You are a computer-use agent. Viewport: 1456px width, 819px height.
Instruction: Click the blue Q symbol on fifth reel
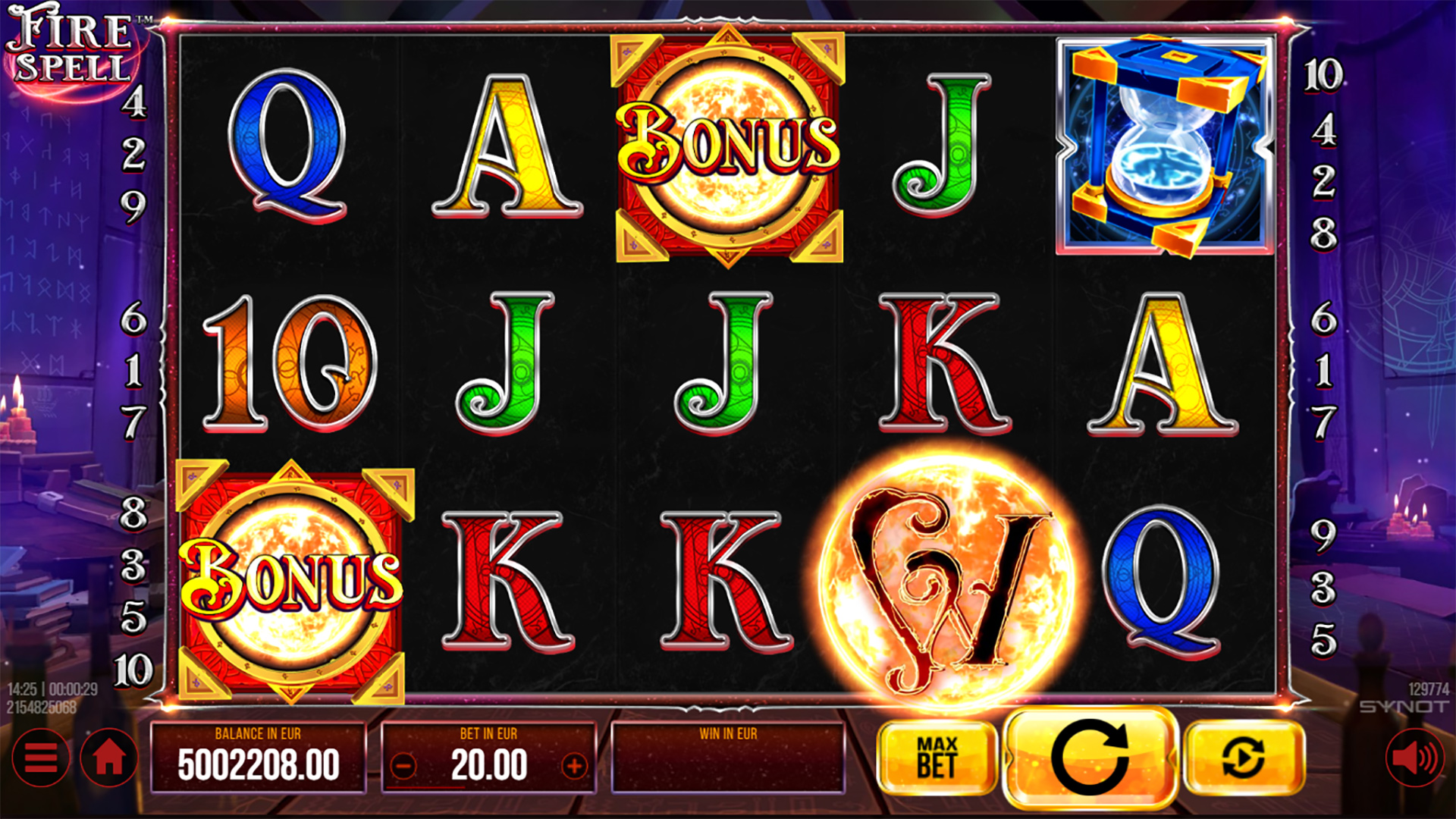(x=1162, y=580)
